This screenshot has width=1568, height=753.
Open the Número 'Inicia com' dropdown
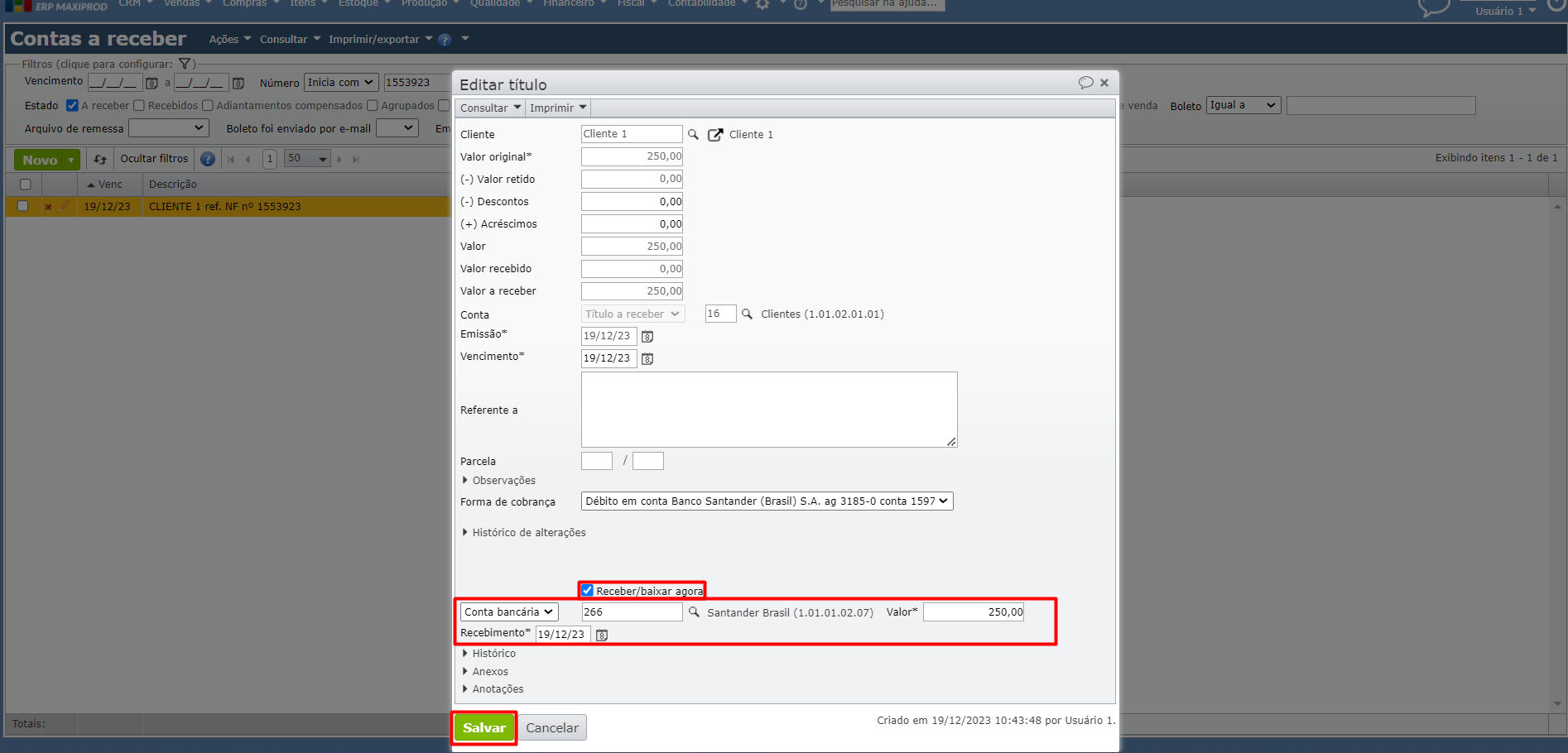coord(341,83)
